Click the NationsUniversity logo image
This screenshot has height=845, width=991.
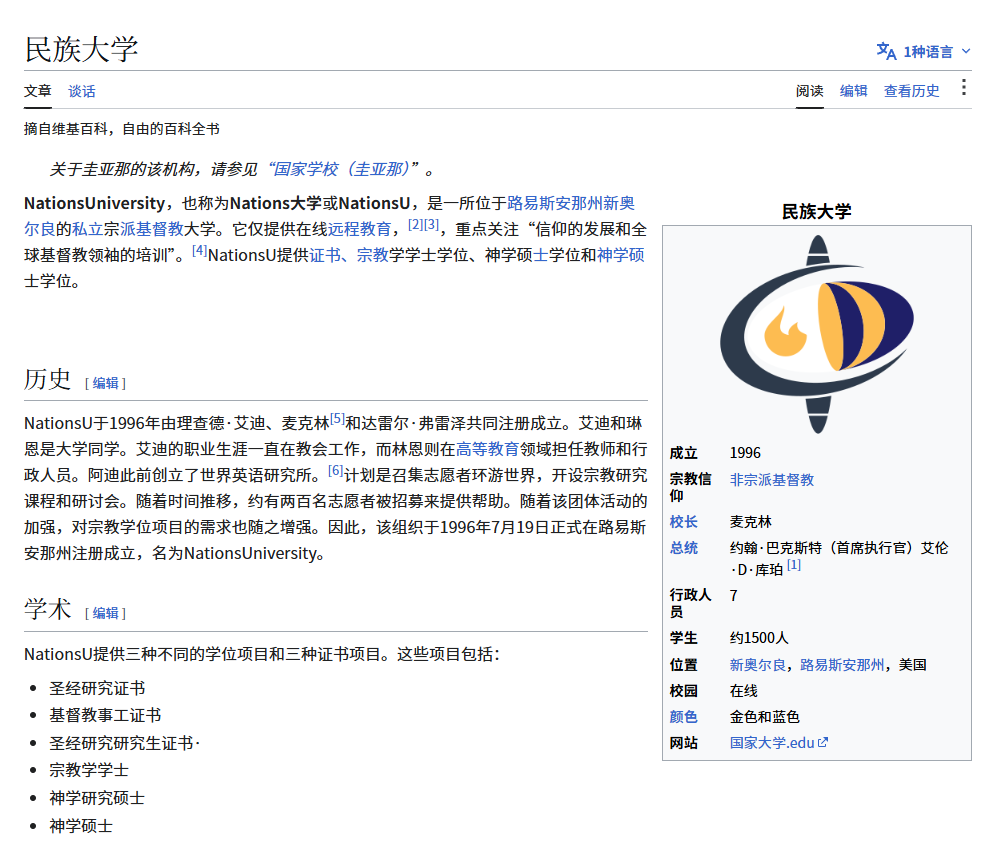point(817,334)
